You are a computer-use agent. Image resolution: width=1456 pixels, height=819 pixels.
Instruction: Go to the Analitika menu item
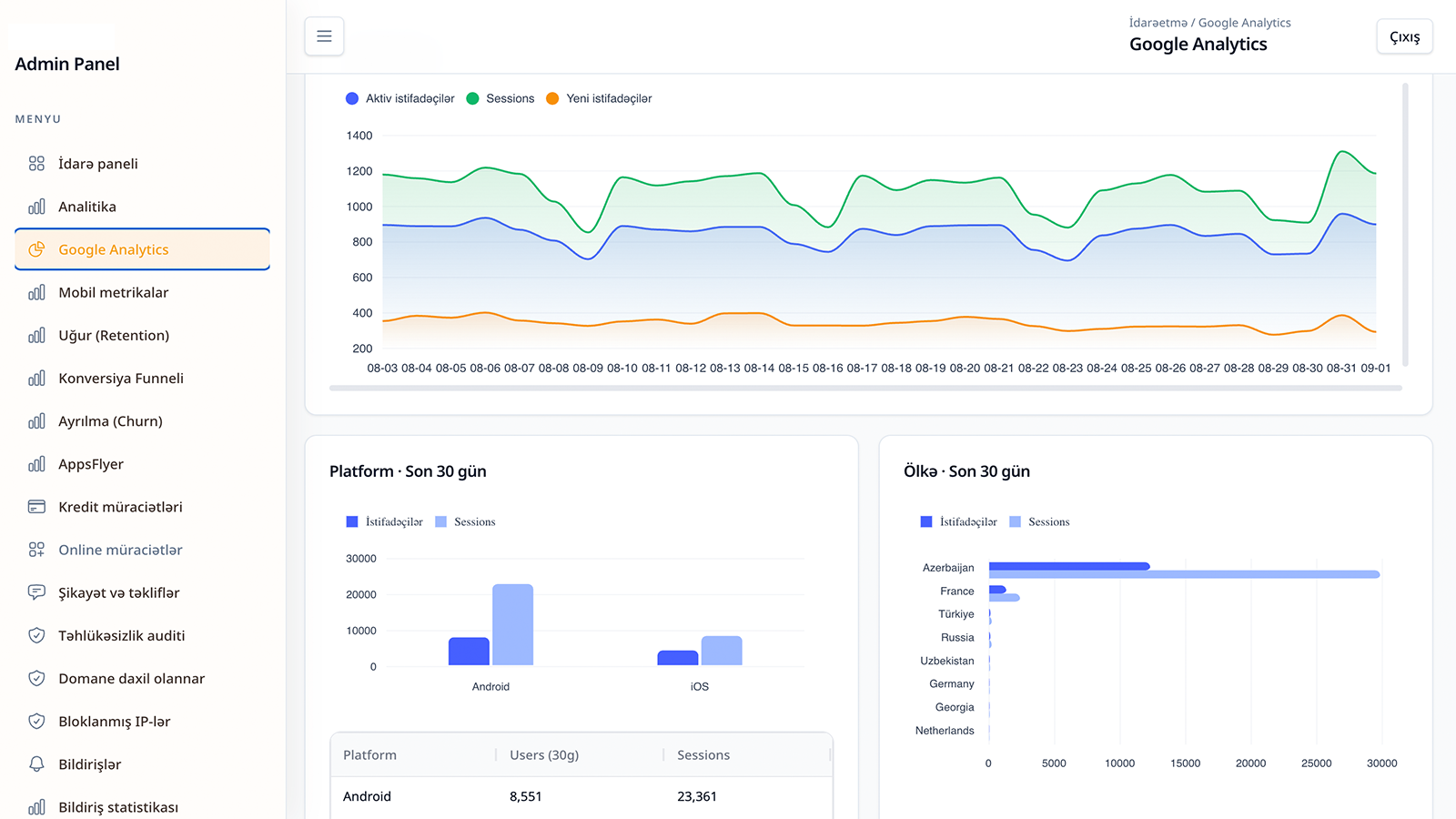[x=143, y=207]
